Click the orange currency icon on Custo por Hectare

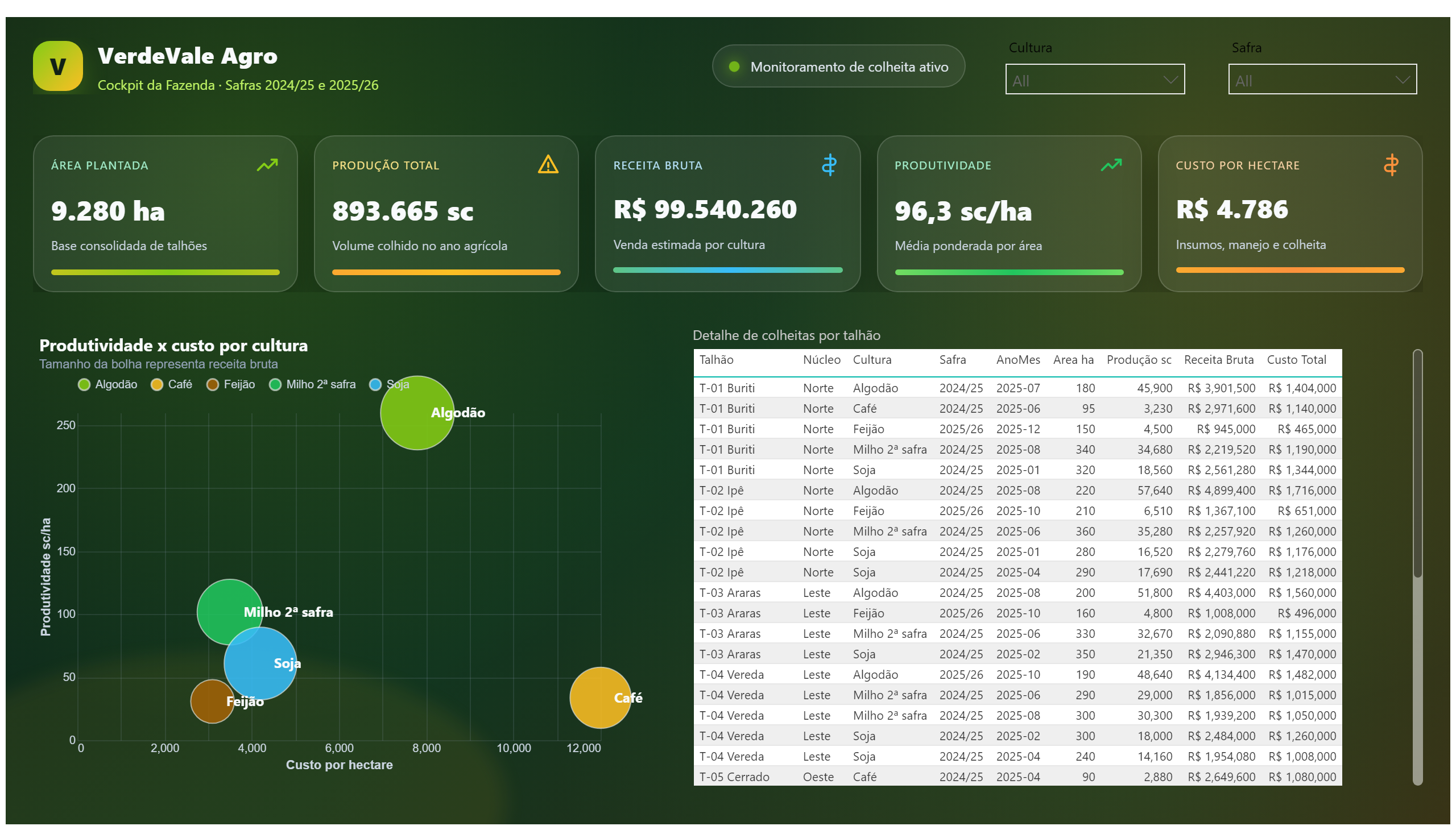coord(1391,165)
